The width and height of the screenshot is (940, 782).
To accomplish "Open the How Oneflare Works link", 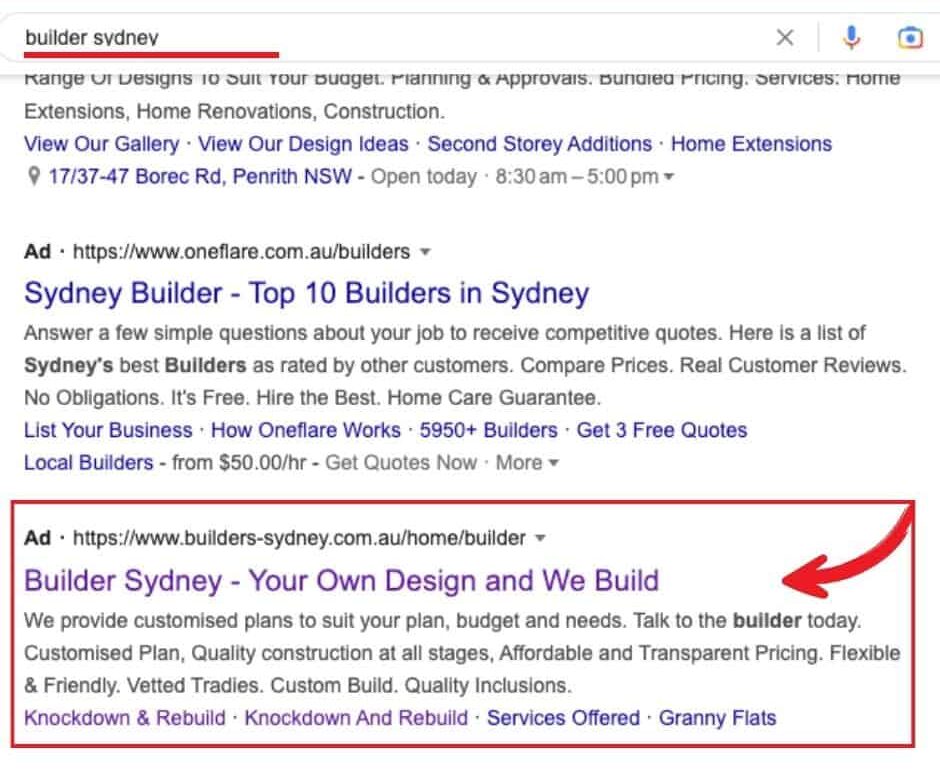I will (306, 431).
